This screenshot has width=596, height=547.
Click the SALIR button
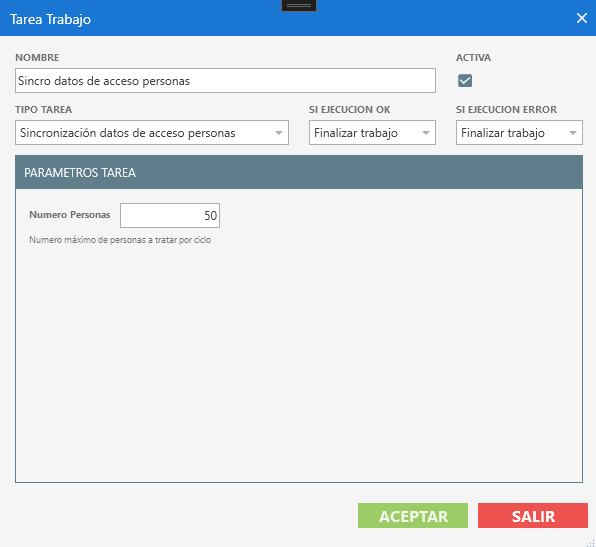coord(533,516)
